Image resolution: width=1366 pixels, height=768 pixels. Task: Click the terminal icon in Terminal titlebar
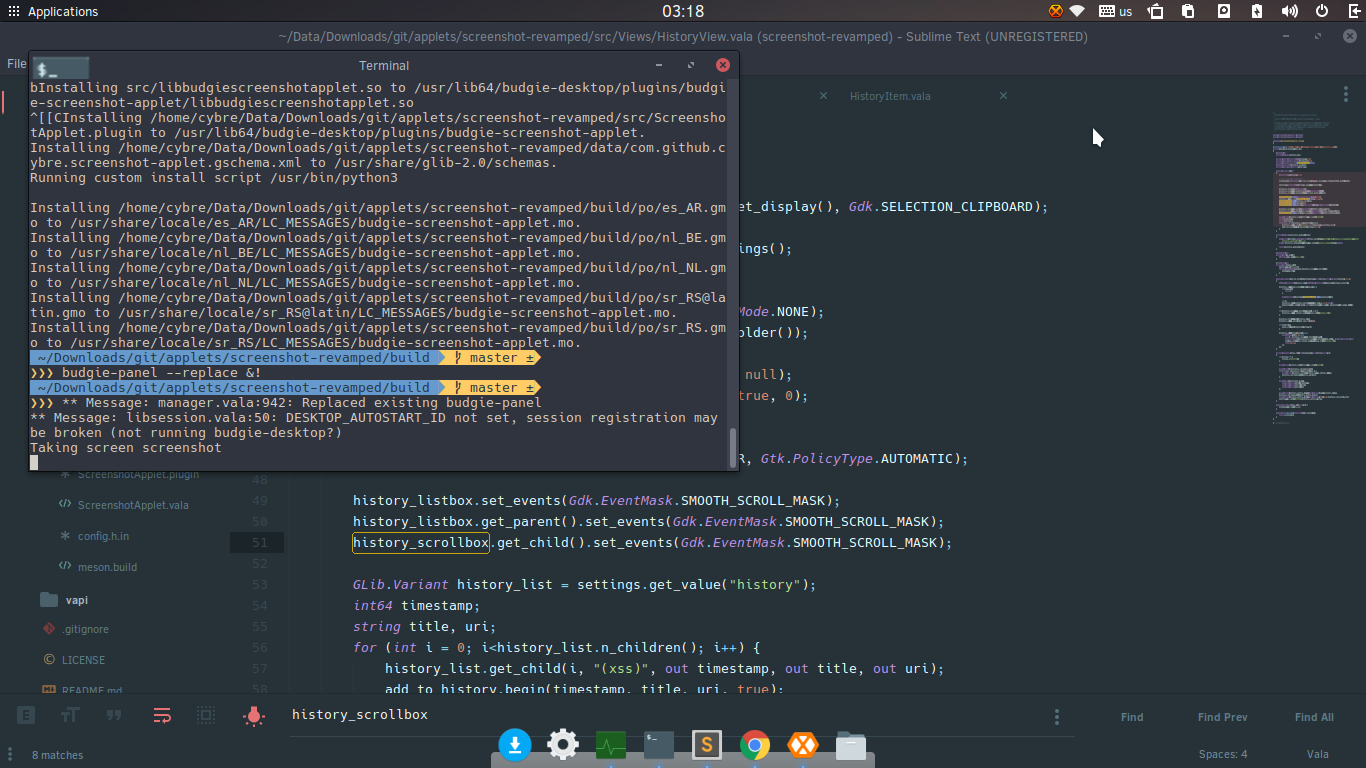click(60, 68)
